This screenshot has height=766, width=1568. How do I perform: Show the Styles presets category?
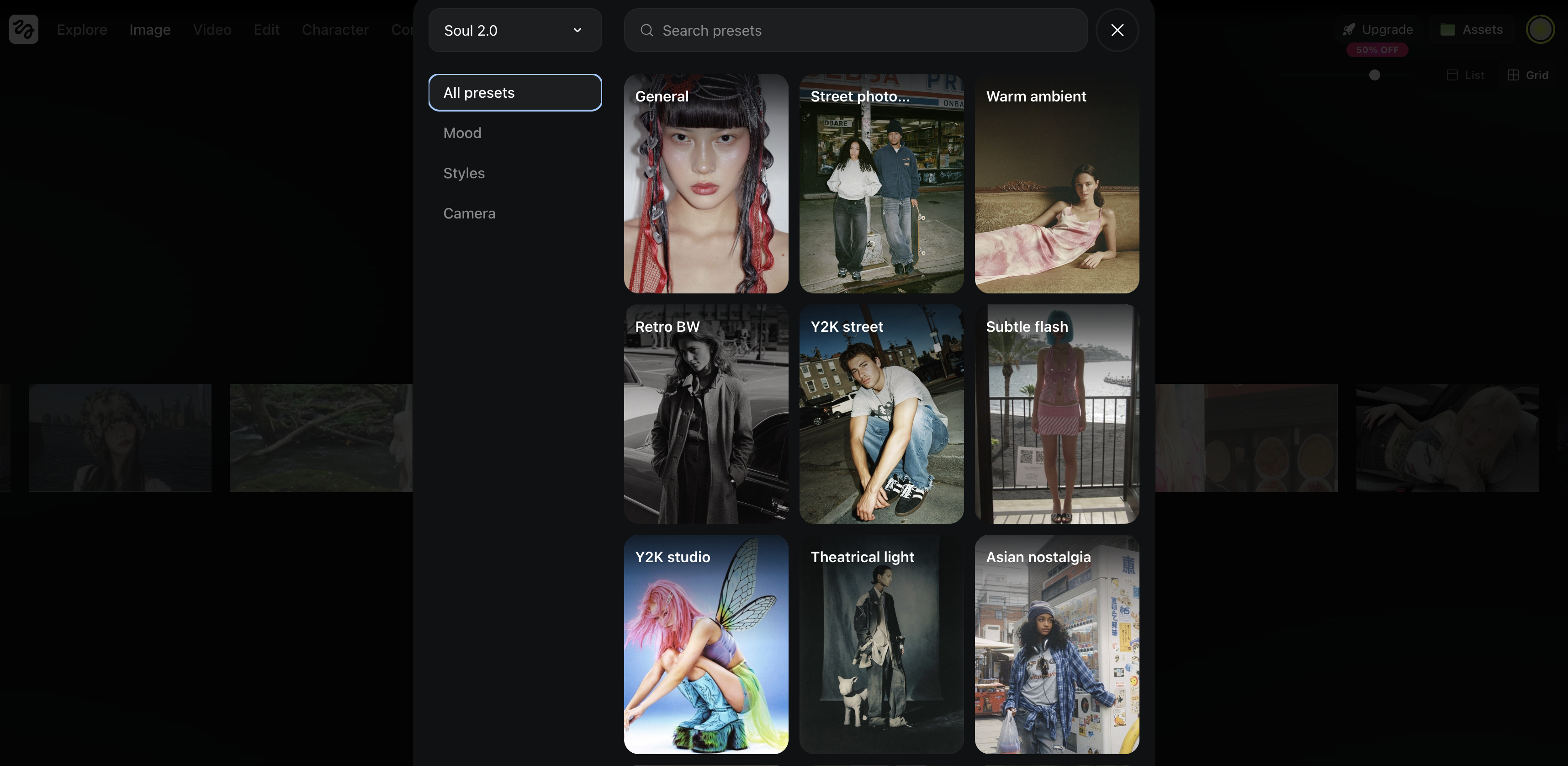pyautogui.click(x=464, y=173)
